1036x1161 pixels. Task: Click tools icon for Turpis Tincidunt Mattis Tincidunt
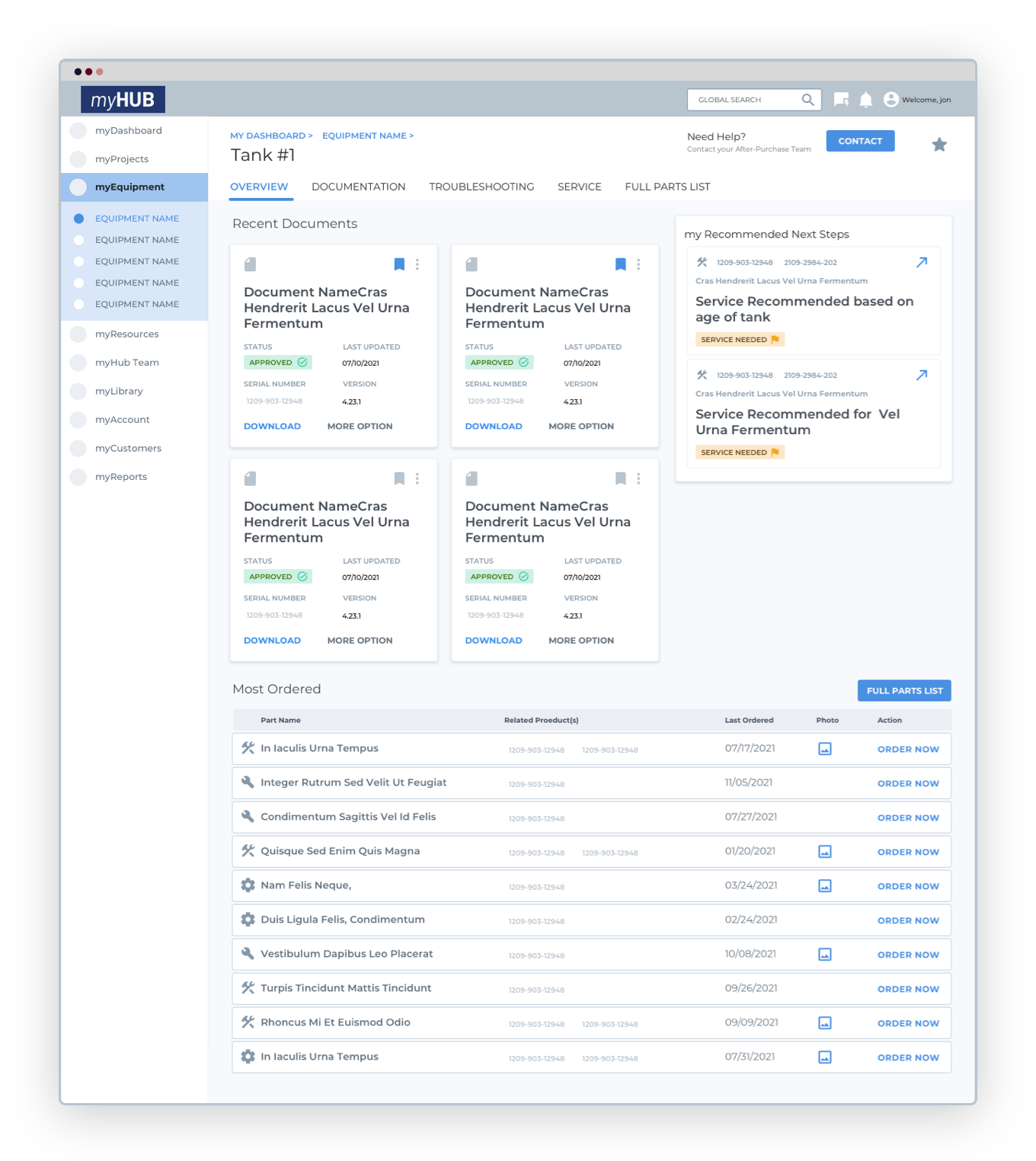[x=248, y=988]
